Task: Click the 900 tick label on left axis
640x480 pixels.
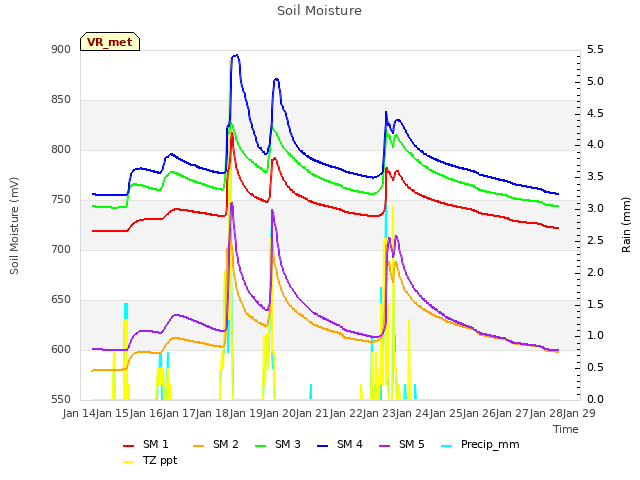Action: point(61,49)
